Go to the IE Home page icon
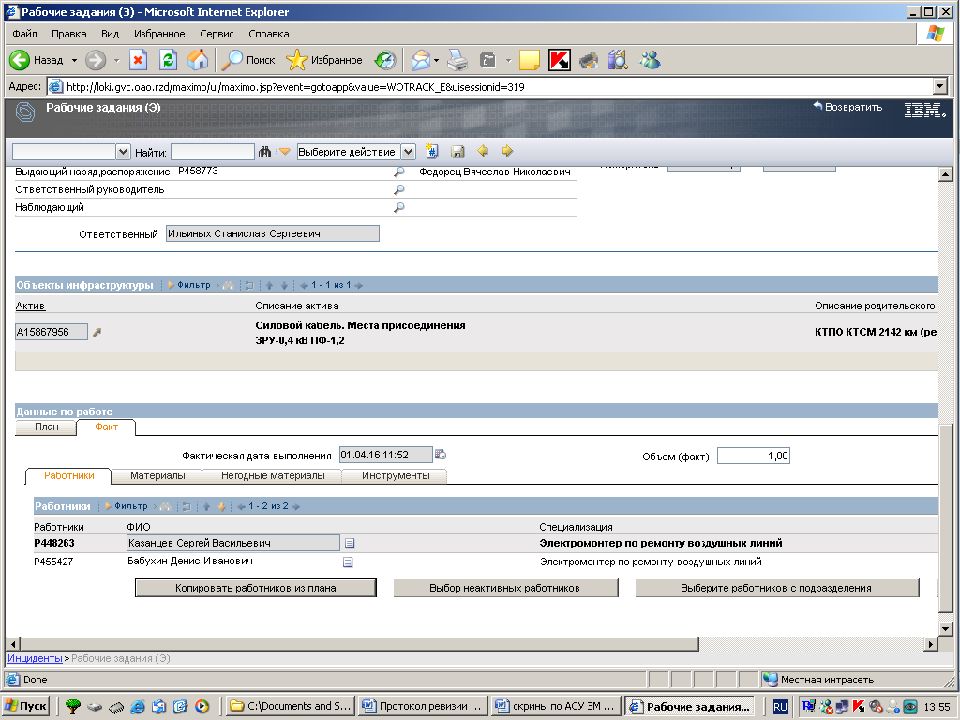 pos(197,60)
